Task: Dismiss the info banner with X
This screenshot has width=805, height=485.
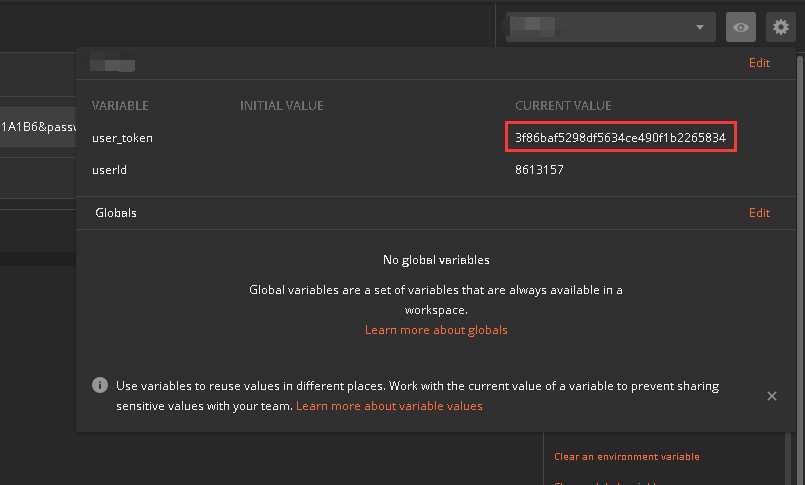Action: pos(772,396)
